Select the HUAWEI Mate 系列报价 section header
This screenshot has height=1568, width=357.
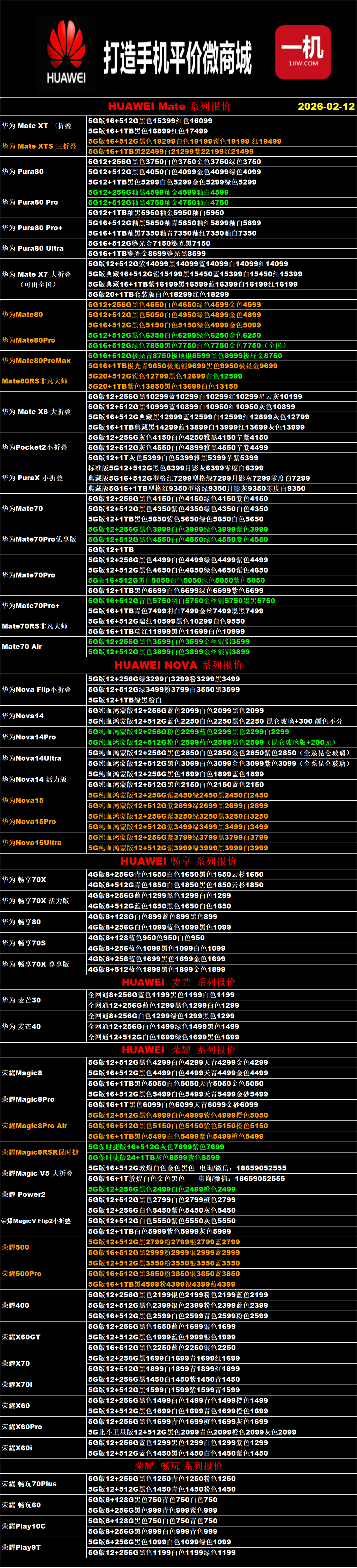point(170,106)
